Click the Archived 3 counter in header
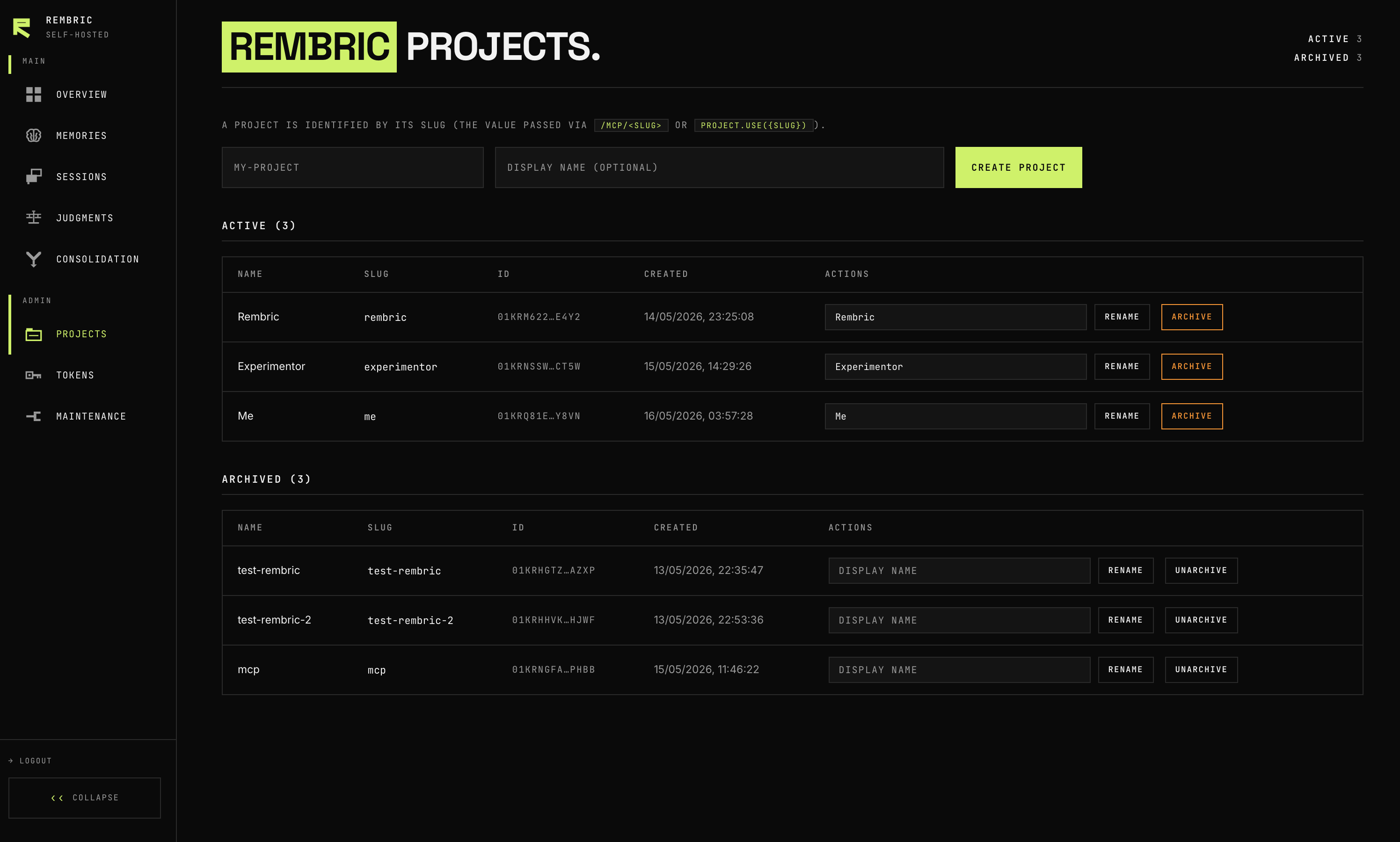Image resolution: width=1400 pixels, height=842 pixels. pyautogui.click(x=1328, y=58)
